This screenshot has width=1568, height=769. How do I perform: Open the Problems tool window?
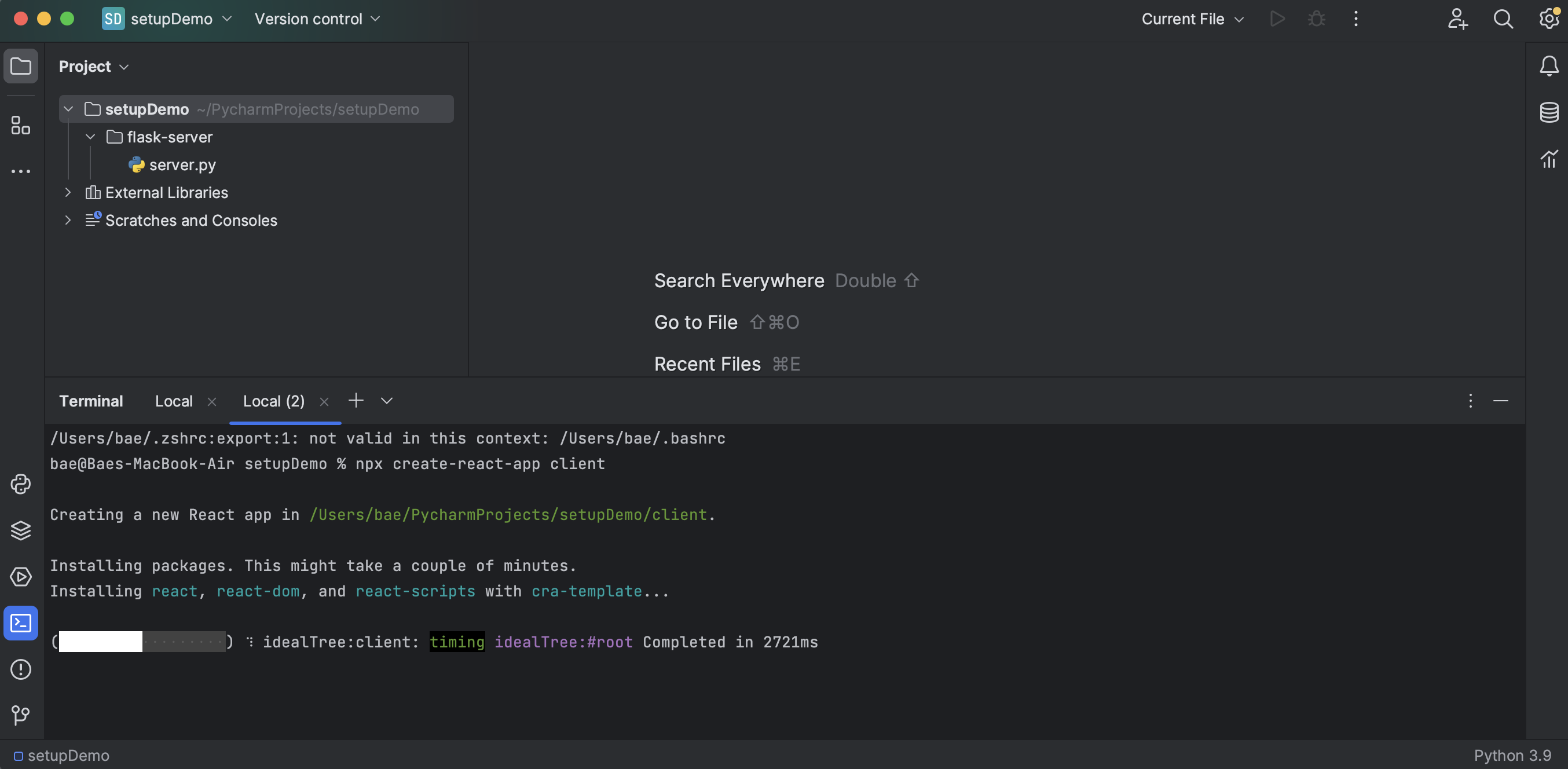click(21, 669)
